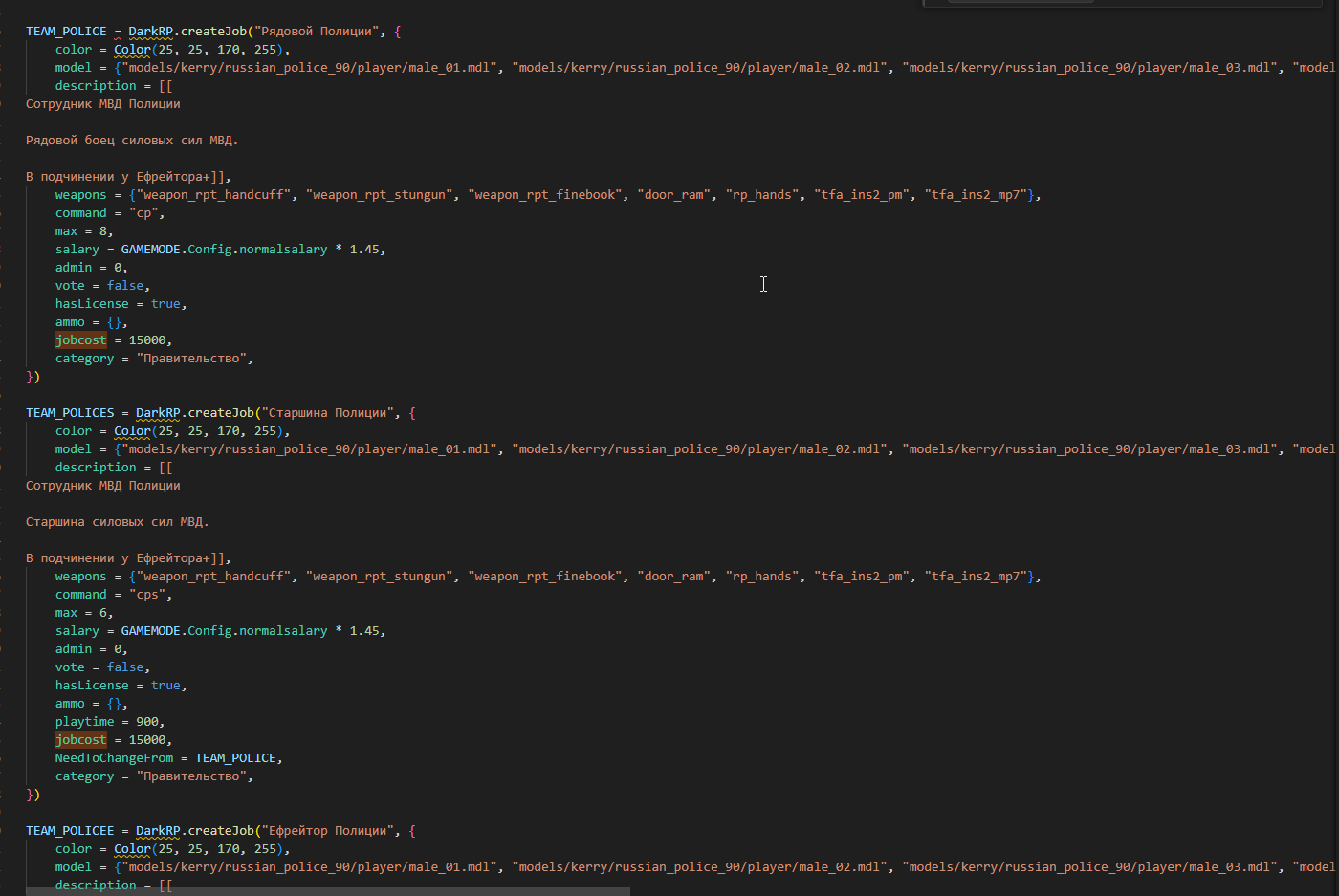Click hasLicense property above playtime line
1339x896 pixels.
[92, 686]
